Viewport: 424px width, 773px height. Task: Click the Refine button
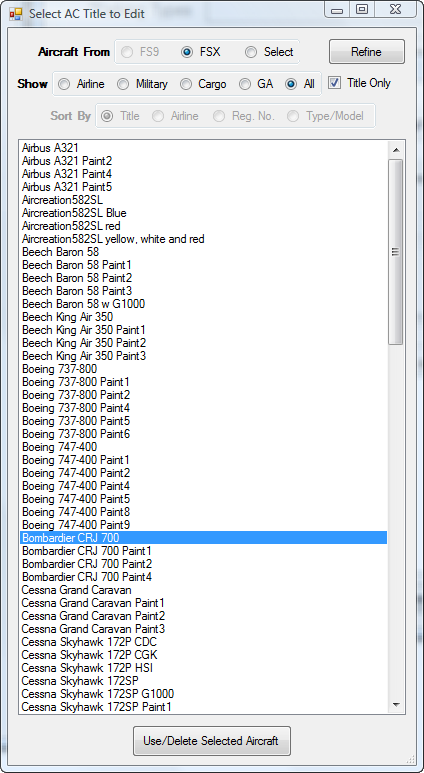point(367,52)
